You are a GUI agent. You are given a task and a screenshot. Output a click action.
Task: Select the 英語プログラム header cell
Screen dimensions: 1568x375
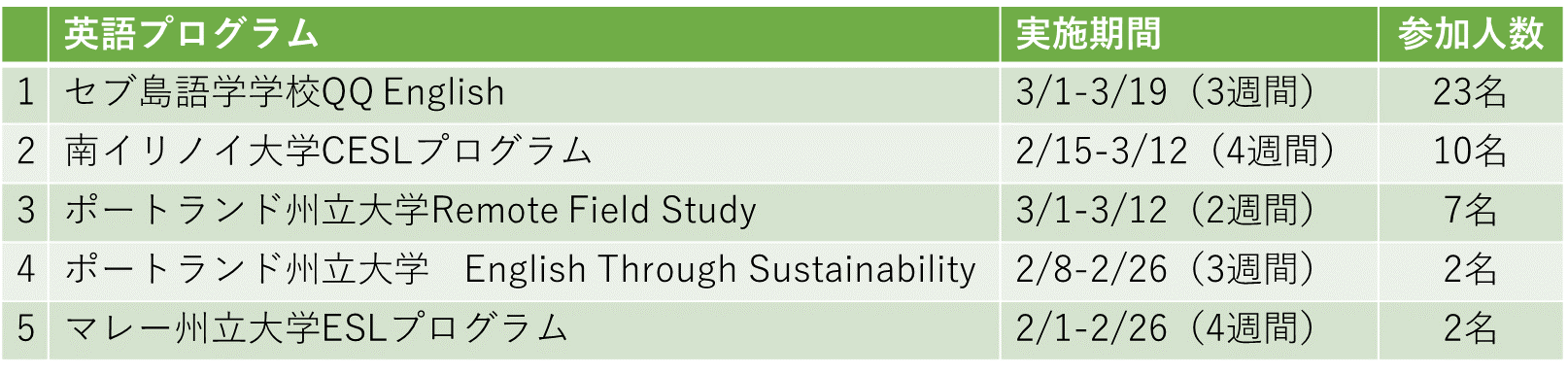pyautogui.click(x=525, y=34)
